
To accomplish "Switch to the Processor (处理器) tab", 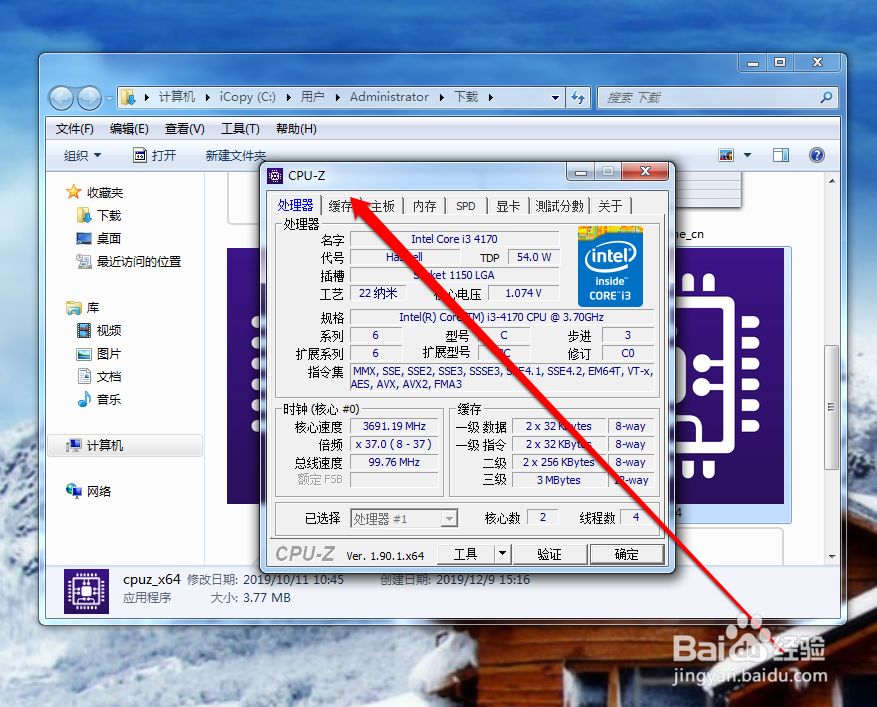I will click(x=295, y=205).
